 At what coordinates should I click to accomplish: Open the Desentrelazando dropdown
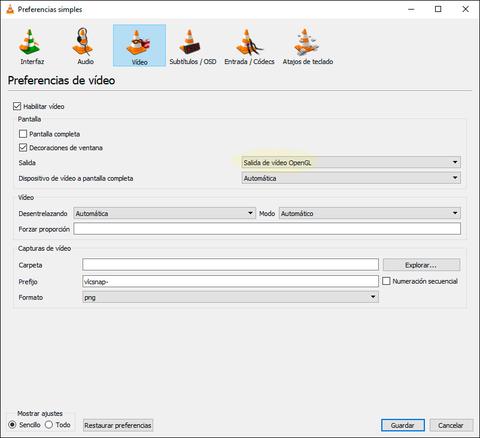click(164, 213)
